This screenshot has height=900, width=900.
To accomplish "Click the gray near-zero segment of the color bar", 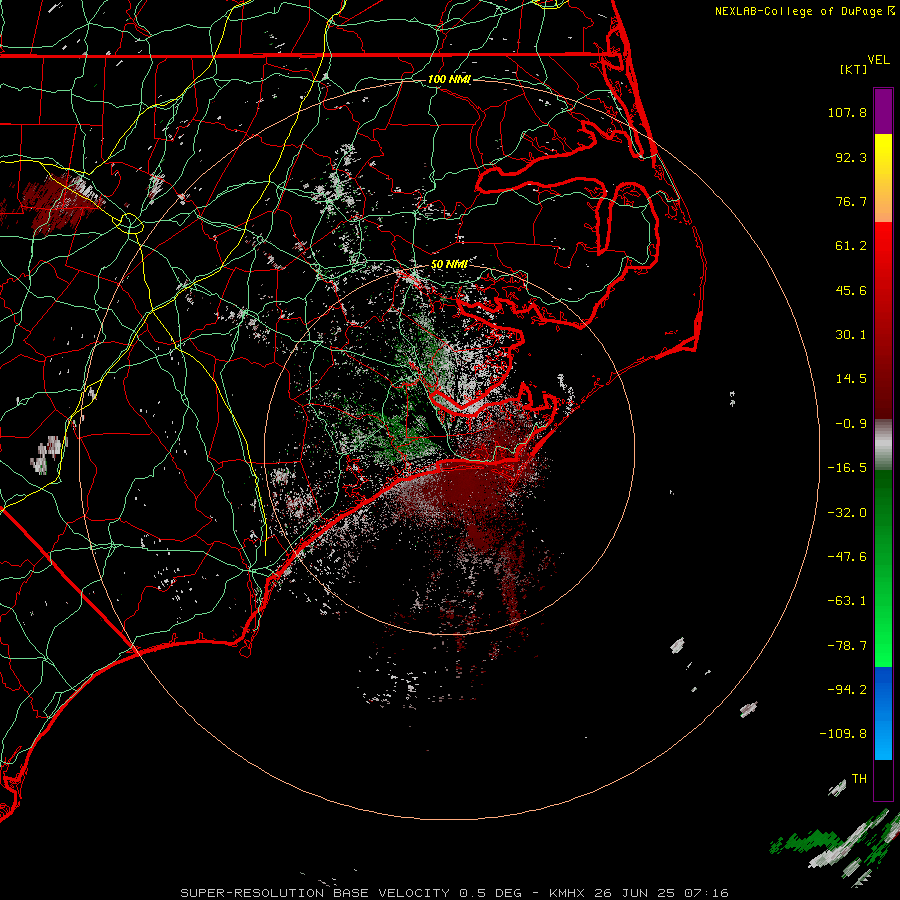I will [x=883, y=445].
